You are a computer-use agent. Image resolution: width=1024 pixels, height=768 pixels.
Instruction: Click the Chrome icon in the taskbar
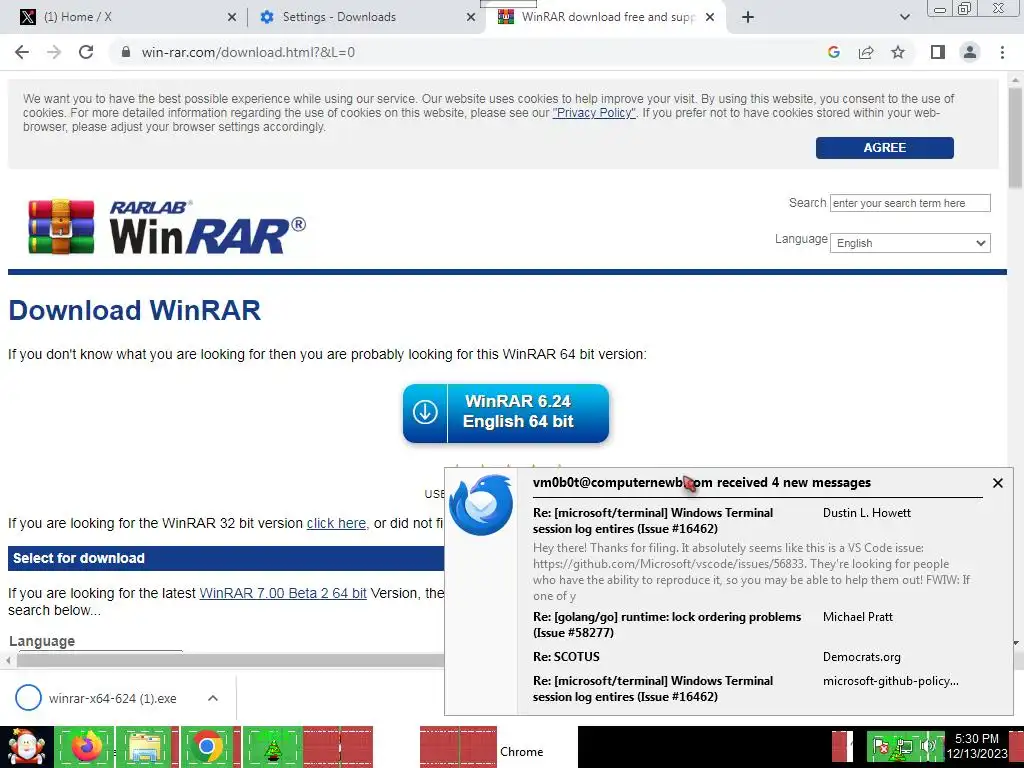[x=207, y=747]
